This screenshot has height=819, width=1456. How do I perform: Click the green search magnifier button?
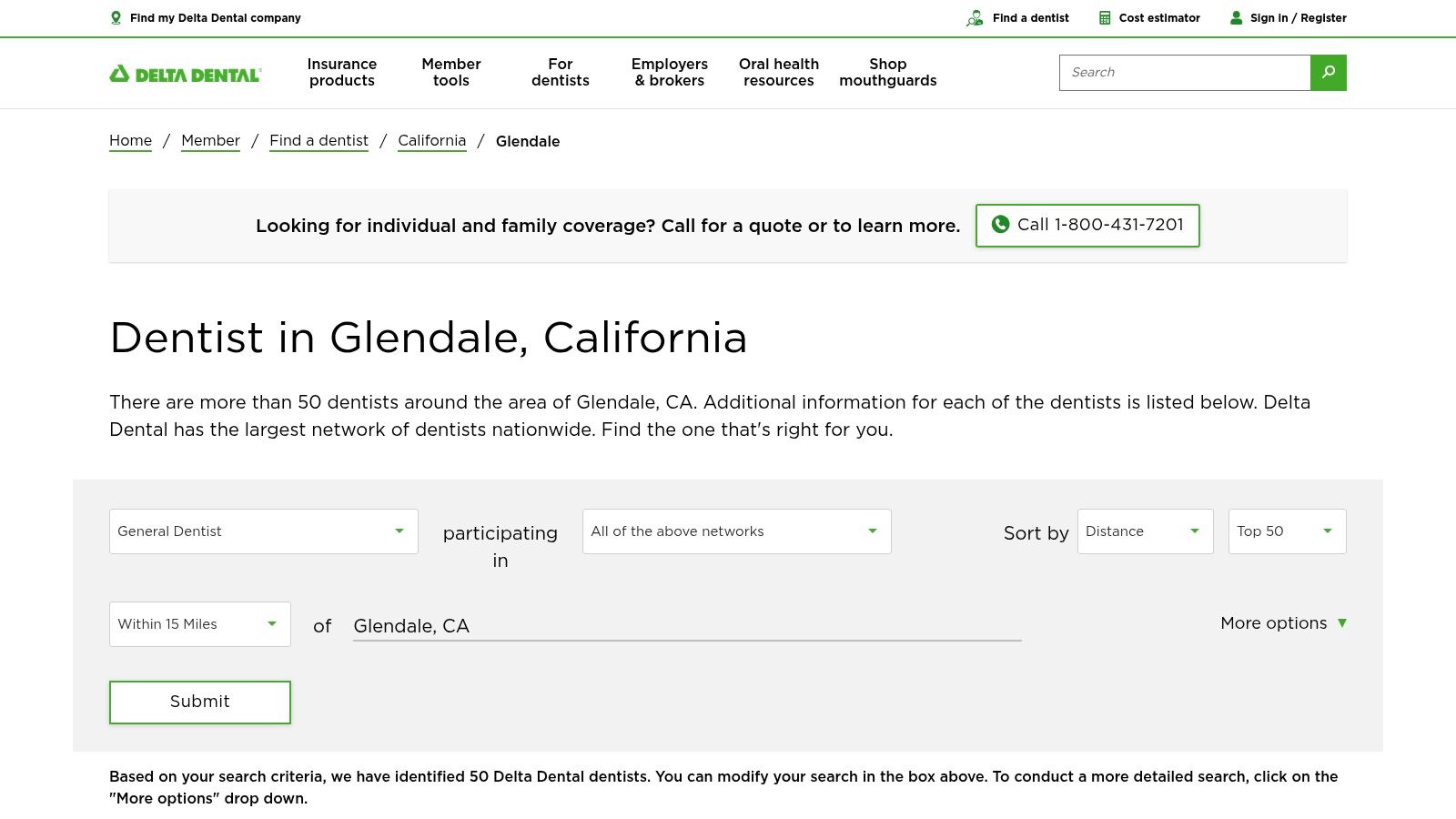[x=1328, y=73]
